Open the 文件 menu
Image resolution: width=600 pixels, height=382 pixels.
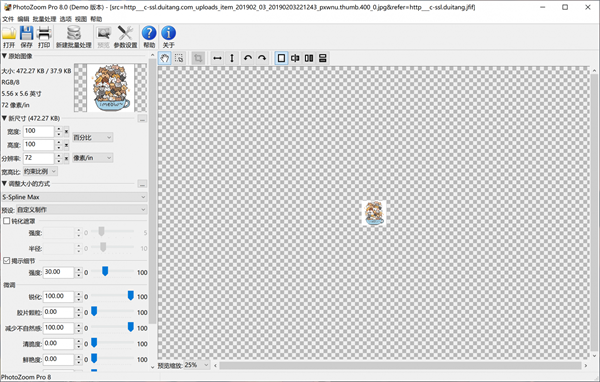click(x=8, y=19)
